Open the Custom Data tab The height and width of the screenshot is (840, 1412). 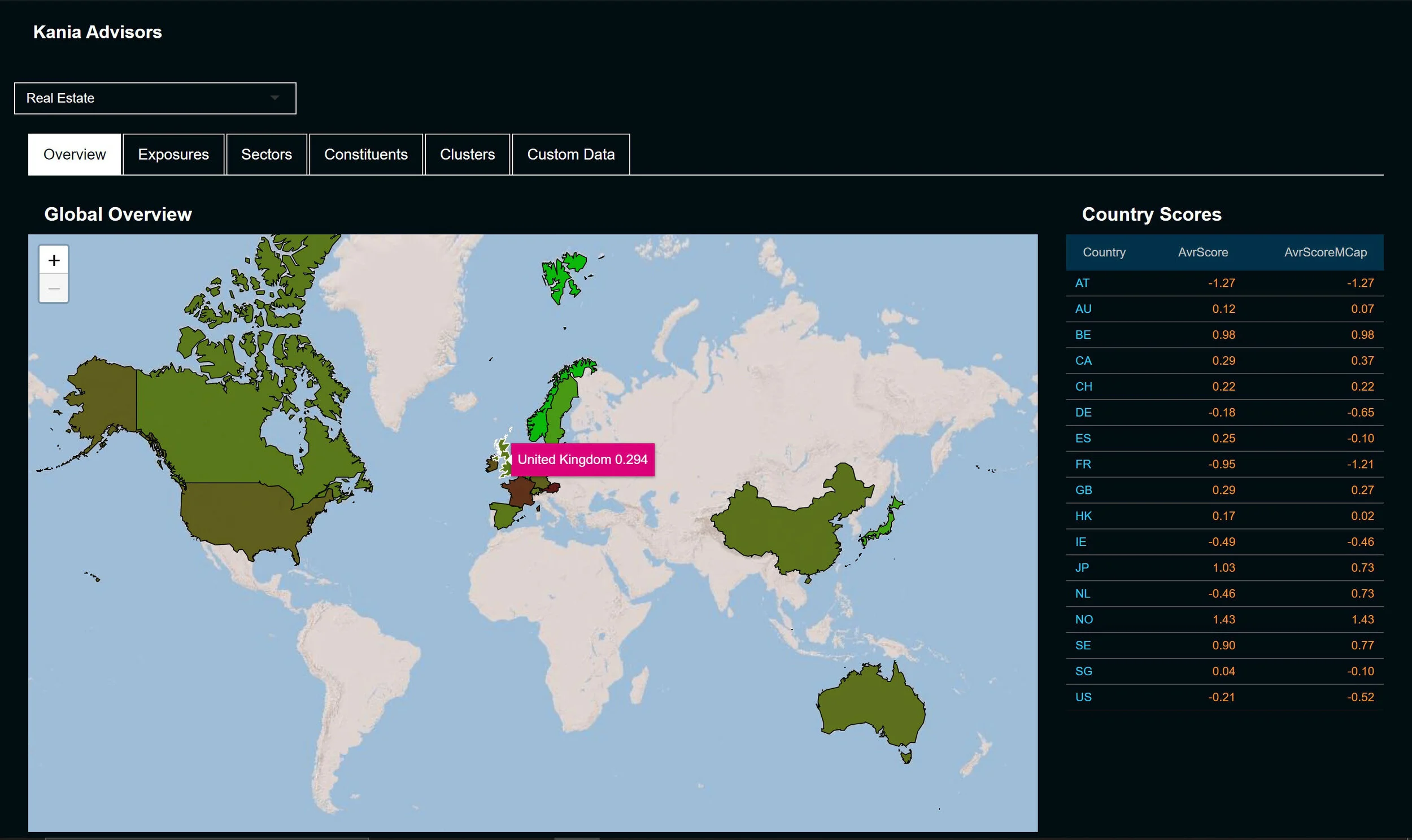pos(570,155)
